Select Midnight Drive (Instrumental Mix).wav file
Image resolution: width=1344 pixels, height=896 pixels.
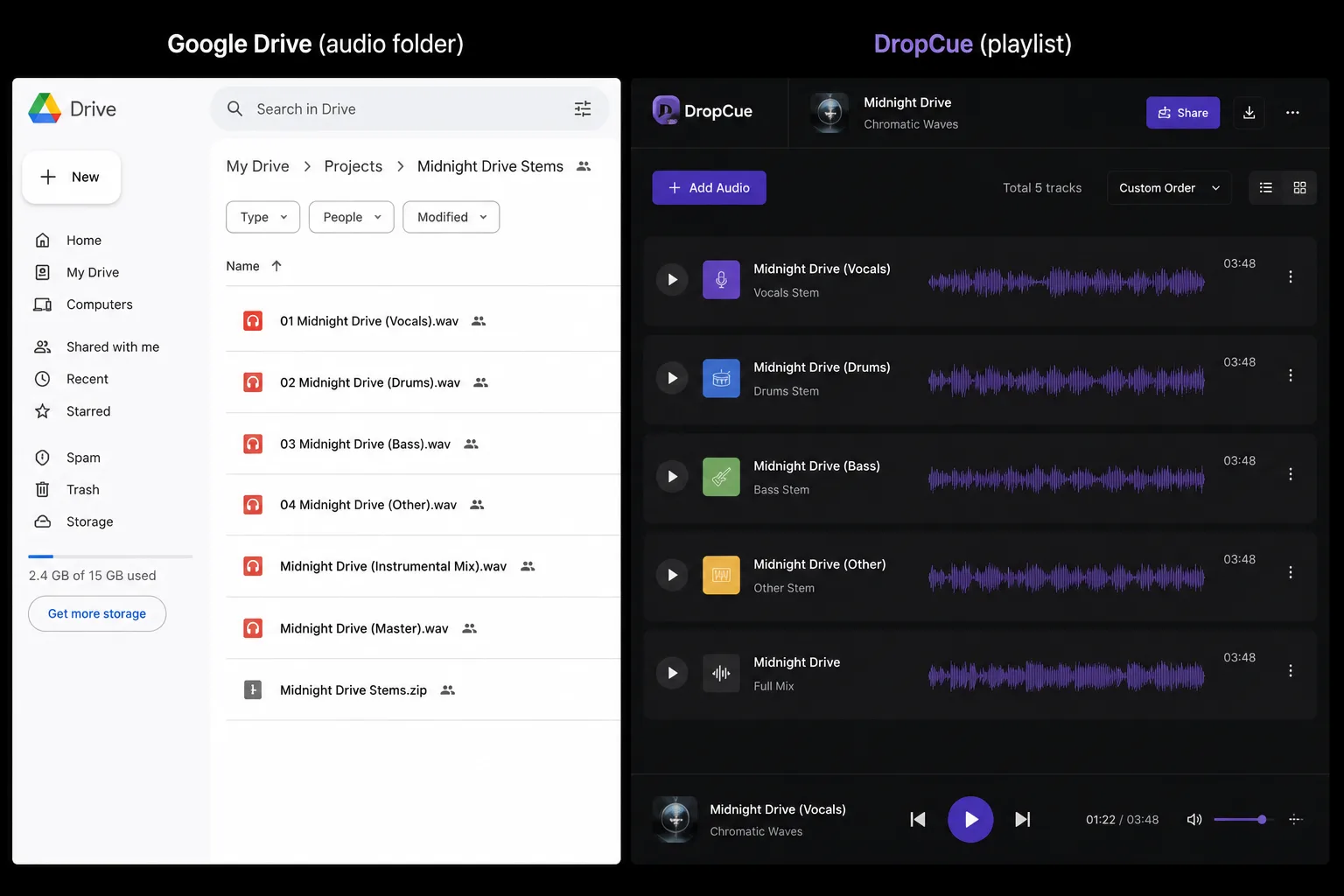click(423, 566)
